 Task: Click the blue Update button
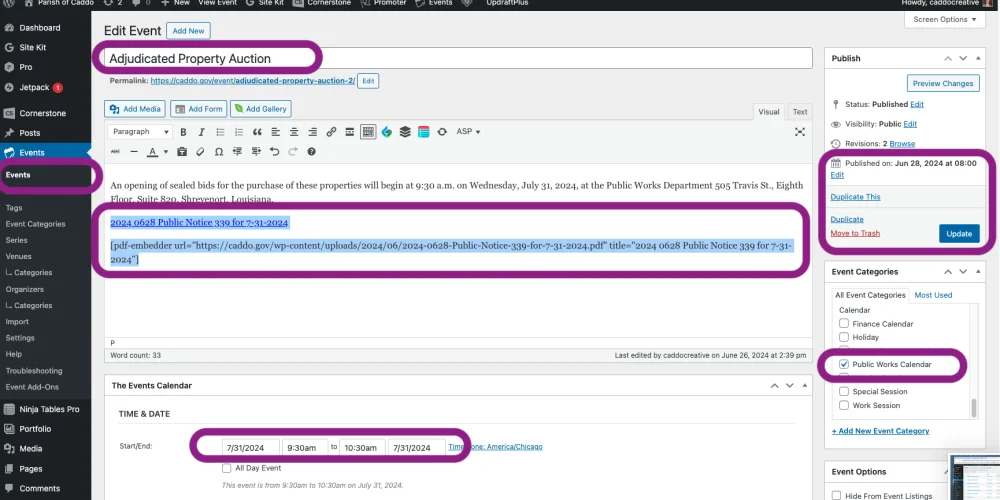[958, 233]
